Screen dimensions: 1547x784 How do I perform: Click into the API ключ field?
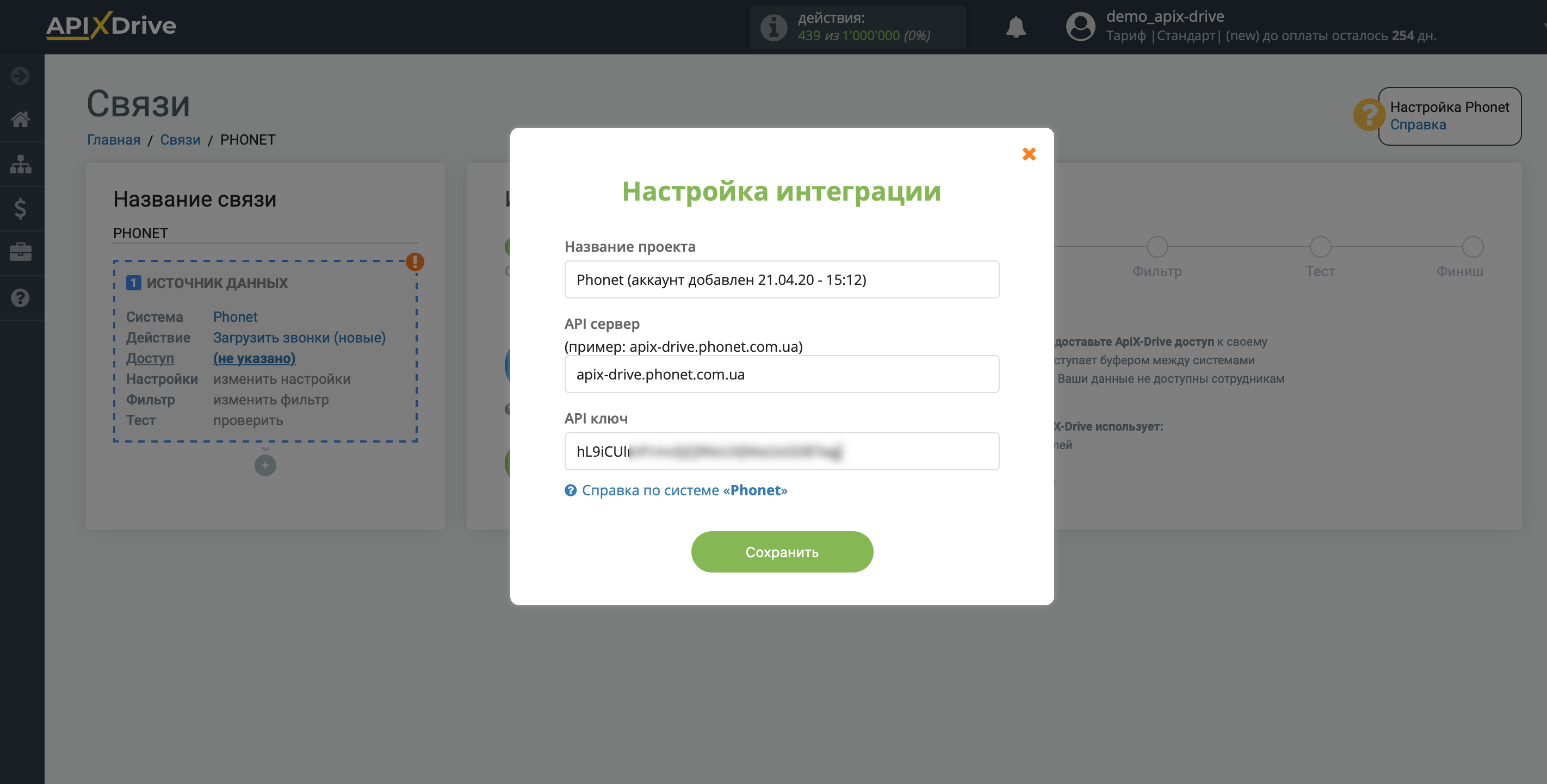pos(782,451)
